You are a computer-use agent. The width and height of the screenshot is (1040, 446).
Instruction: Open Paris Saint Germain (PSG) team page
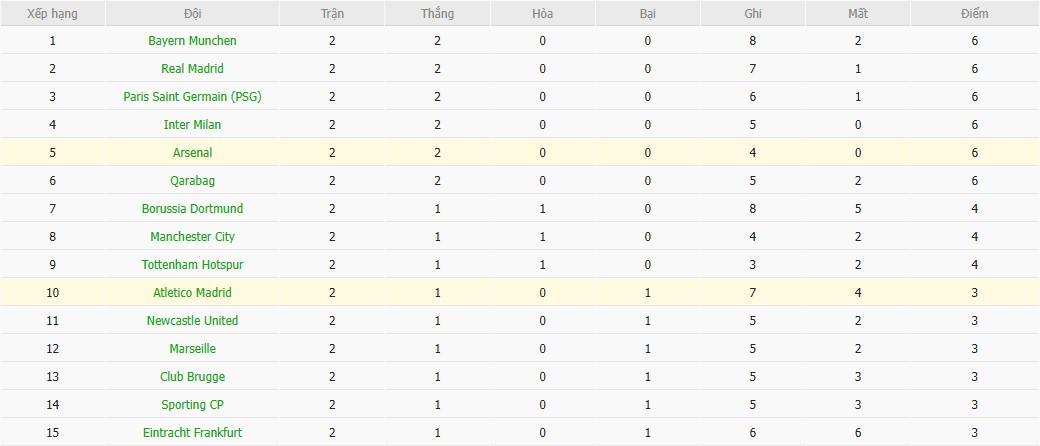[x=192, y=97]
